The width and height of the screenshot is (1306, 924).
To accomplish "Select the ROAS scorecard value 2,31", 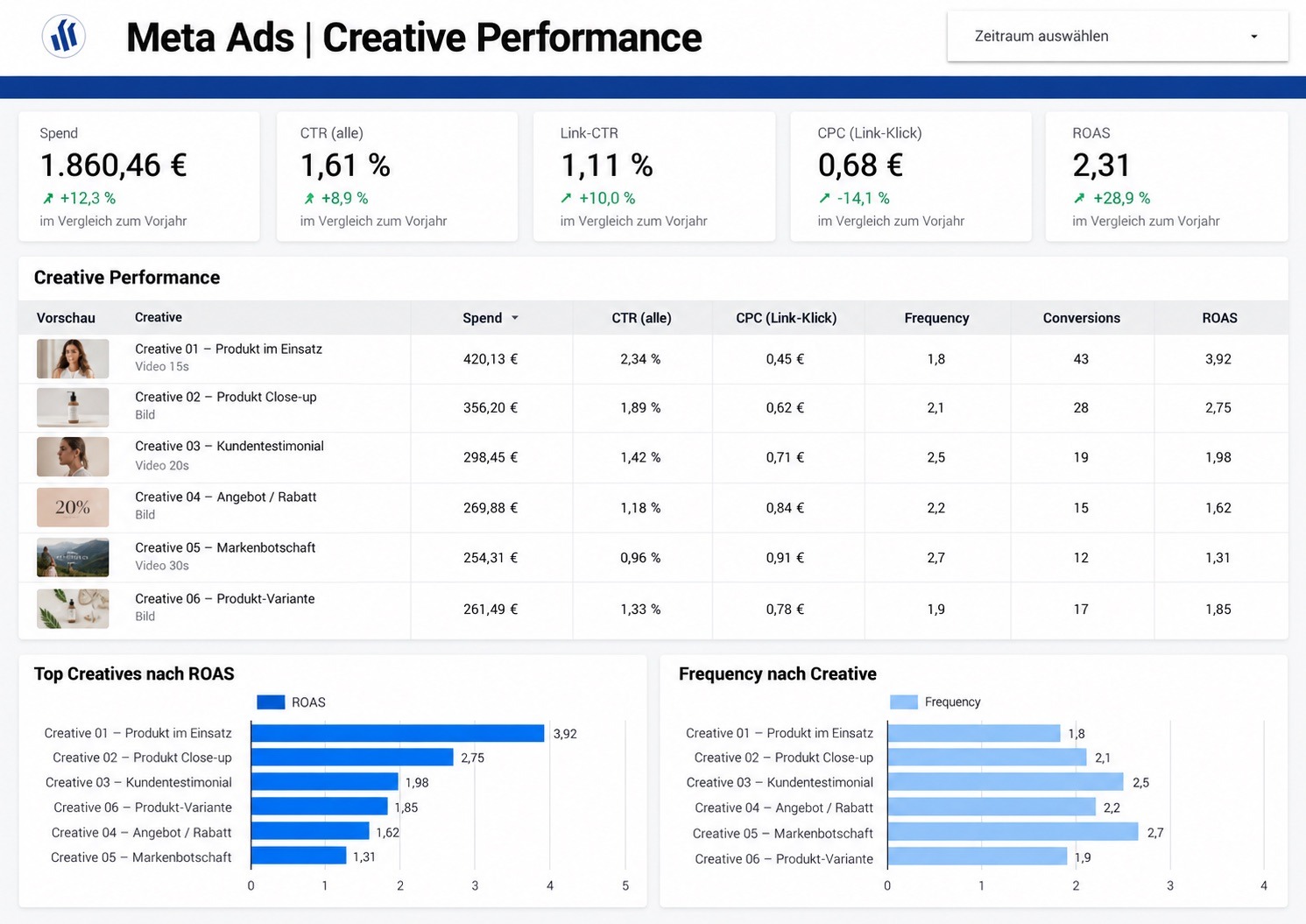I will coord(1101,166).
